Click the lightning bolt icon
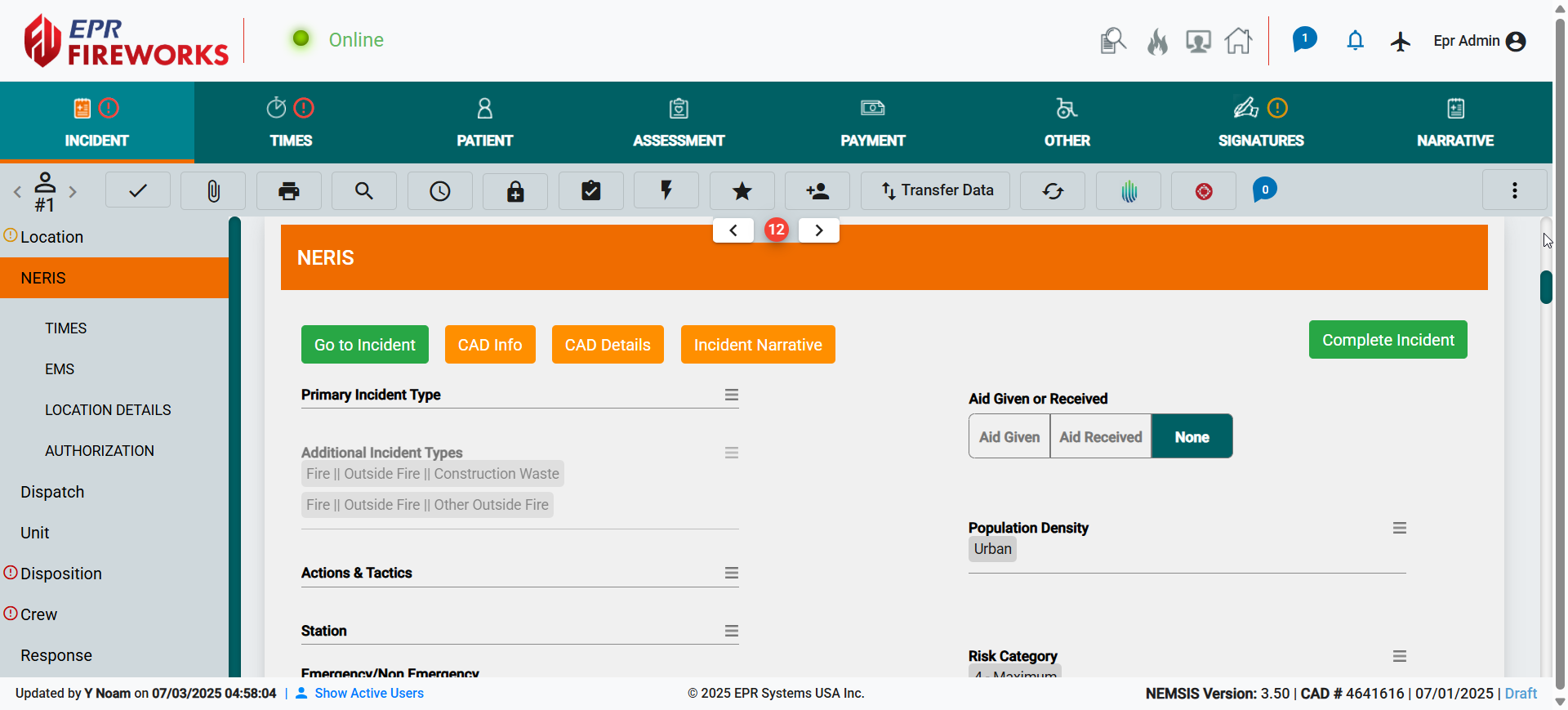This screenshot has height=710, width=1568. (x=666, y=191)
